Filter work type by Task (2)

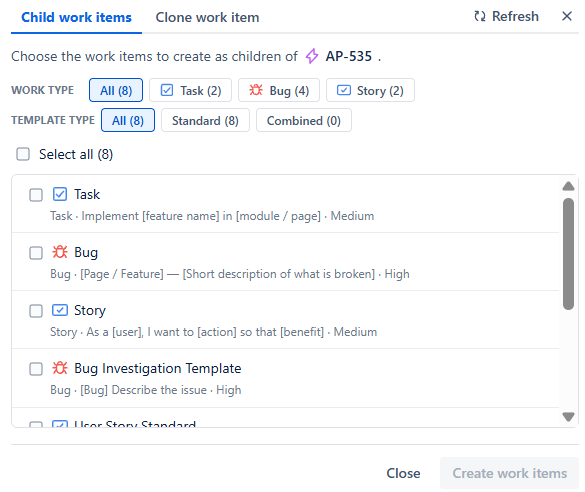click(x=190, y=90)
